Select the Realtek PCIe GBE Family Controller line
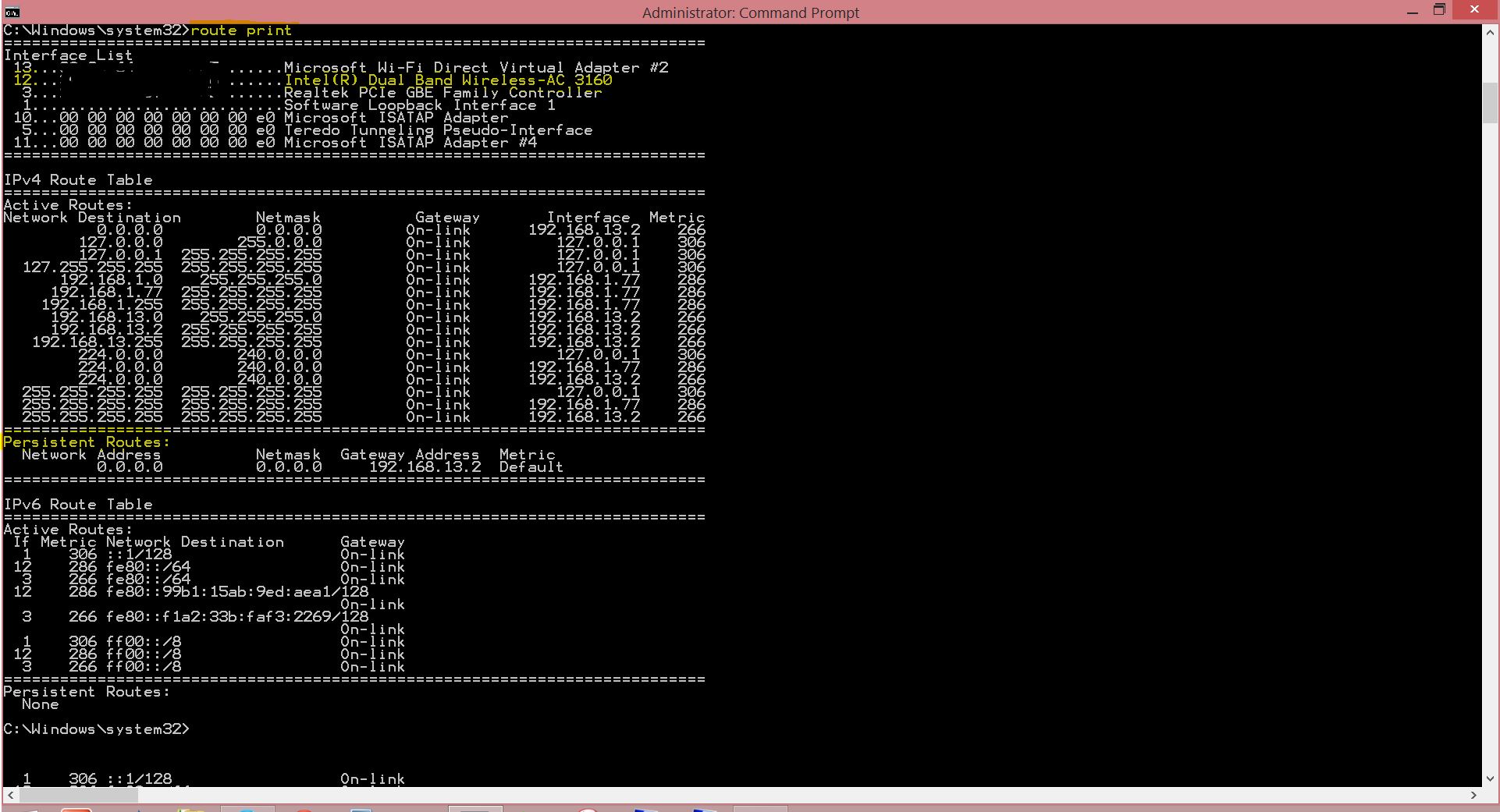Viewport: 1500px width, 812px height. (x=443, y=93)
